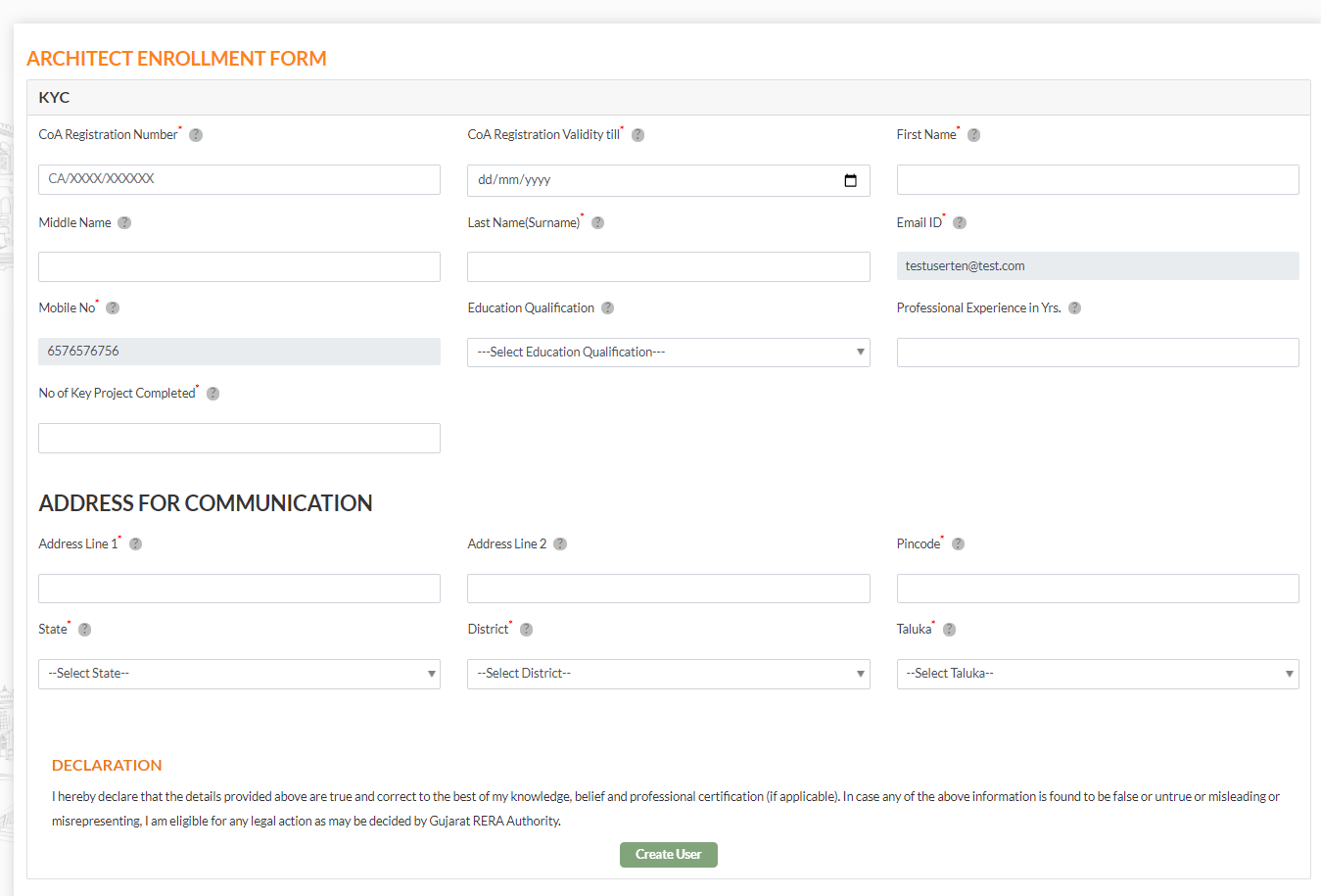1321x896 pixels.
Task: Click the ADDRESS FOR COMMUNICATION heading
Action: 206,503
